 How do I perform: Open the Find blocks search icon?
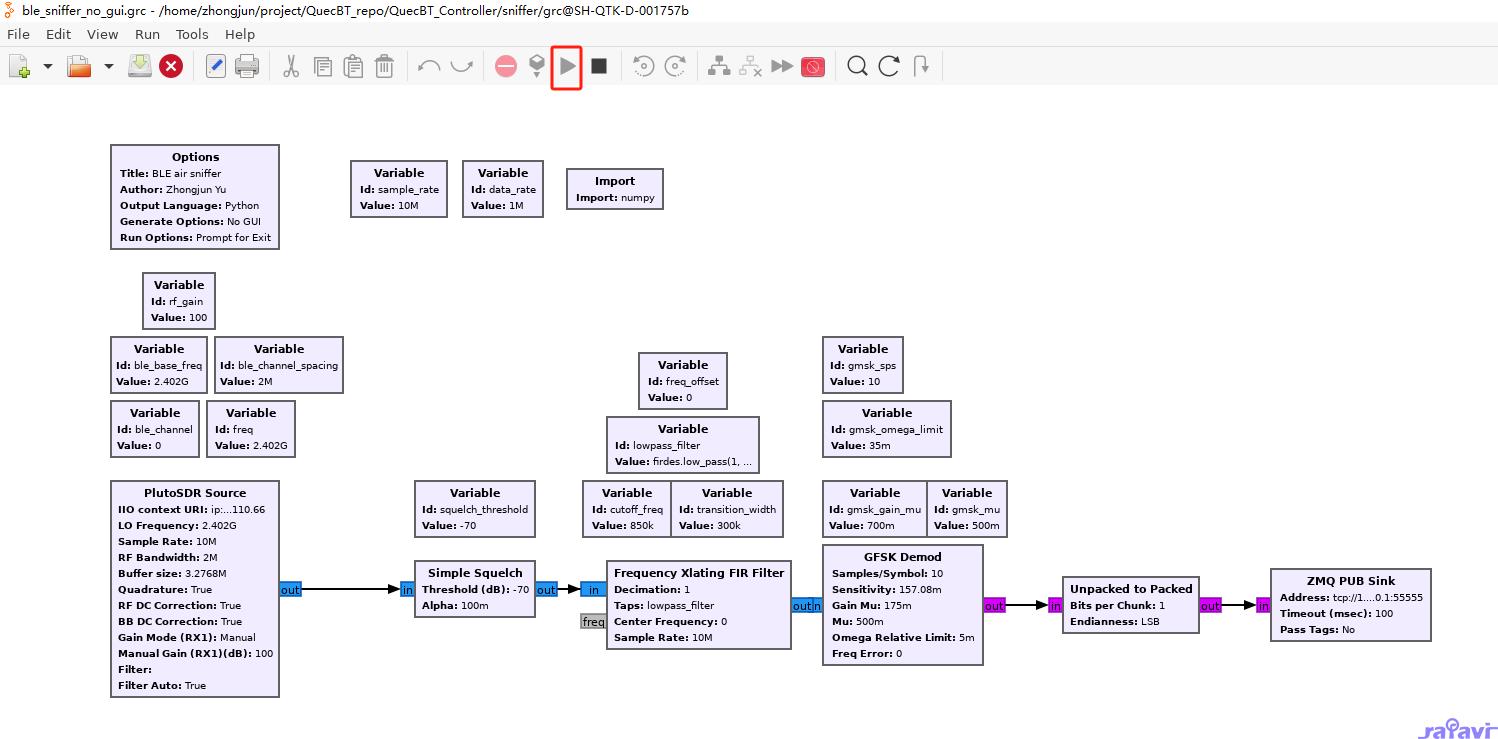click(857, 67)
